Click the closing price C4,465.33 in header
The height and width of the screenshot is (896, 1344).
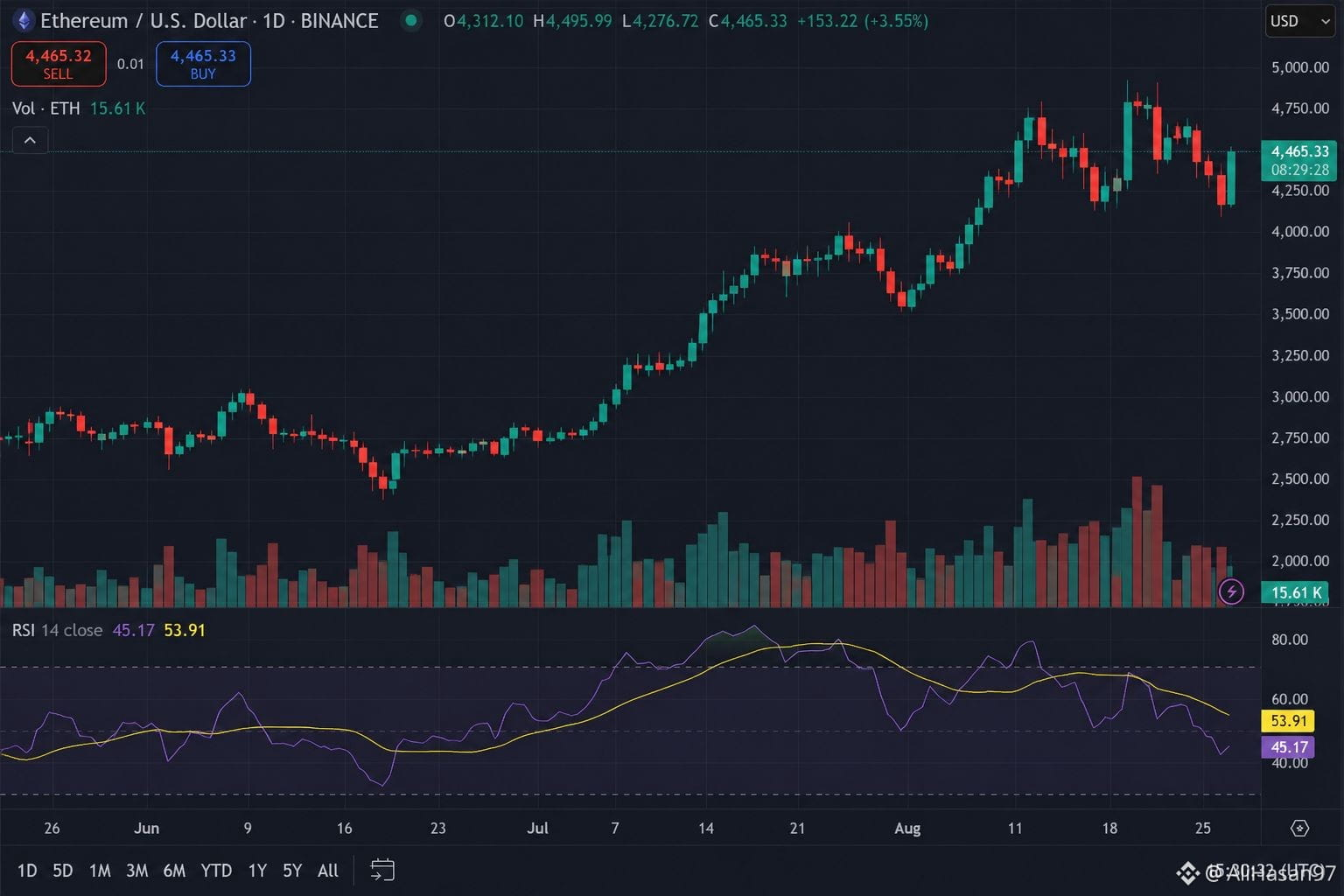[x=747, y=21]
